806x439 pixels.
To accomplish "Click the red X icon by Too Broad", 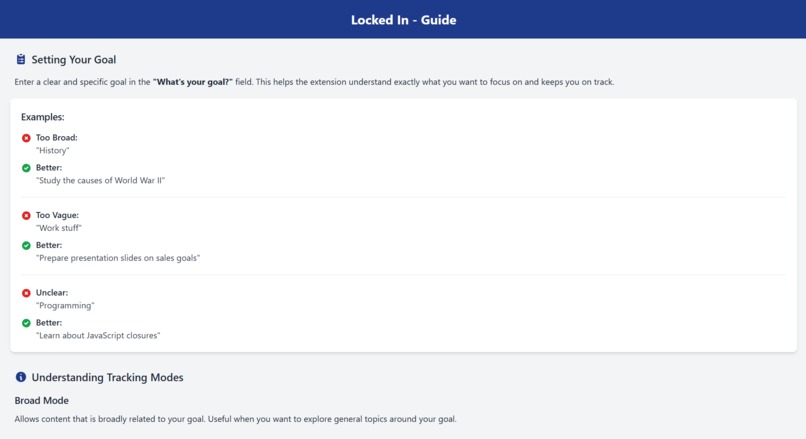I will (x=26, y=138).
